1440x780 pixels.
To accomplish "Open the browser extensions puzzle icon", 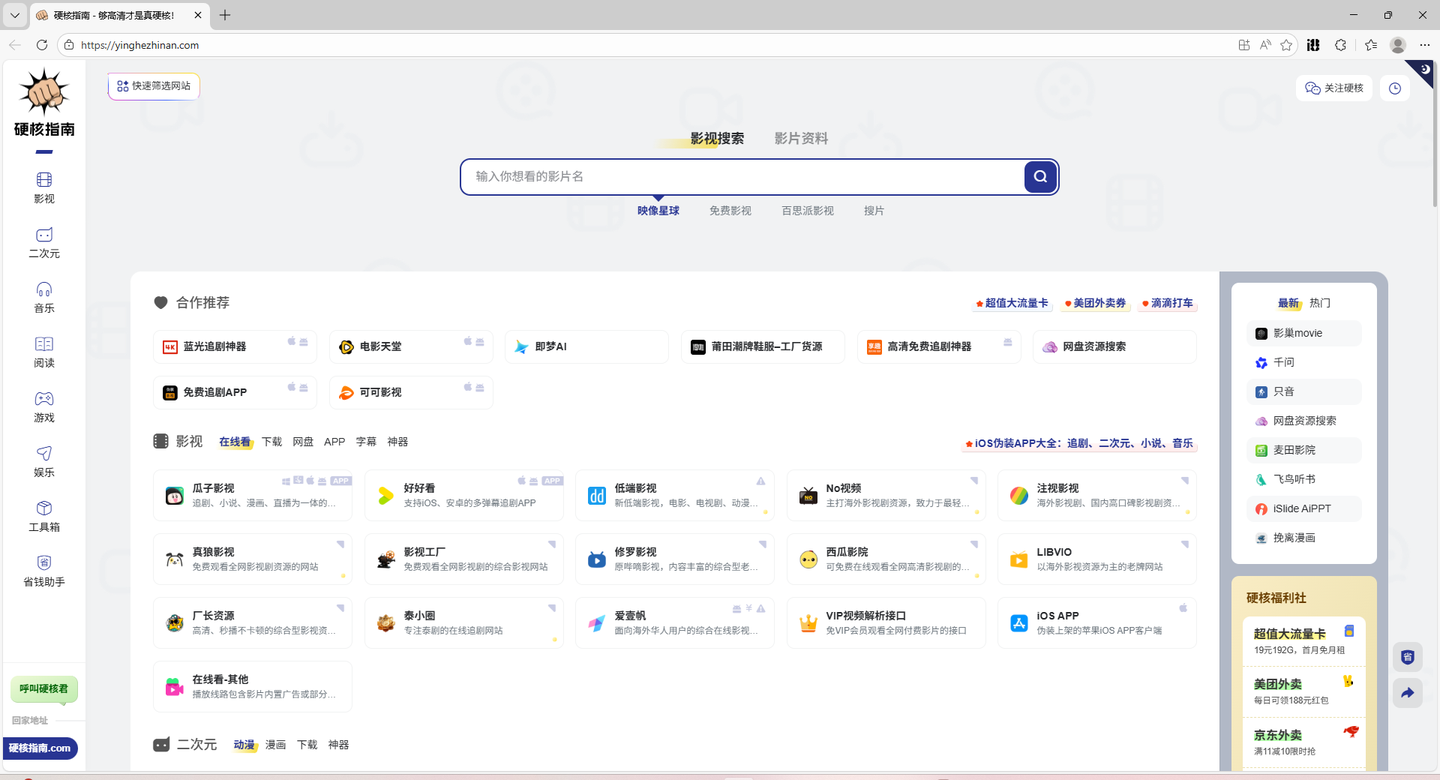I will pyautogui.click(x=1341, y=45).
